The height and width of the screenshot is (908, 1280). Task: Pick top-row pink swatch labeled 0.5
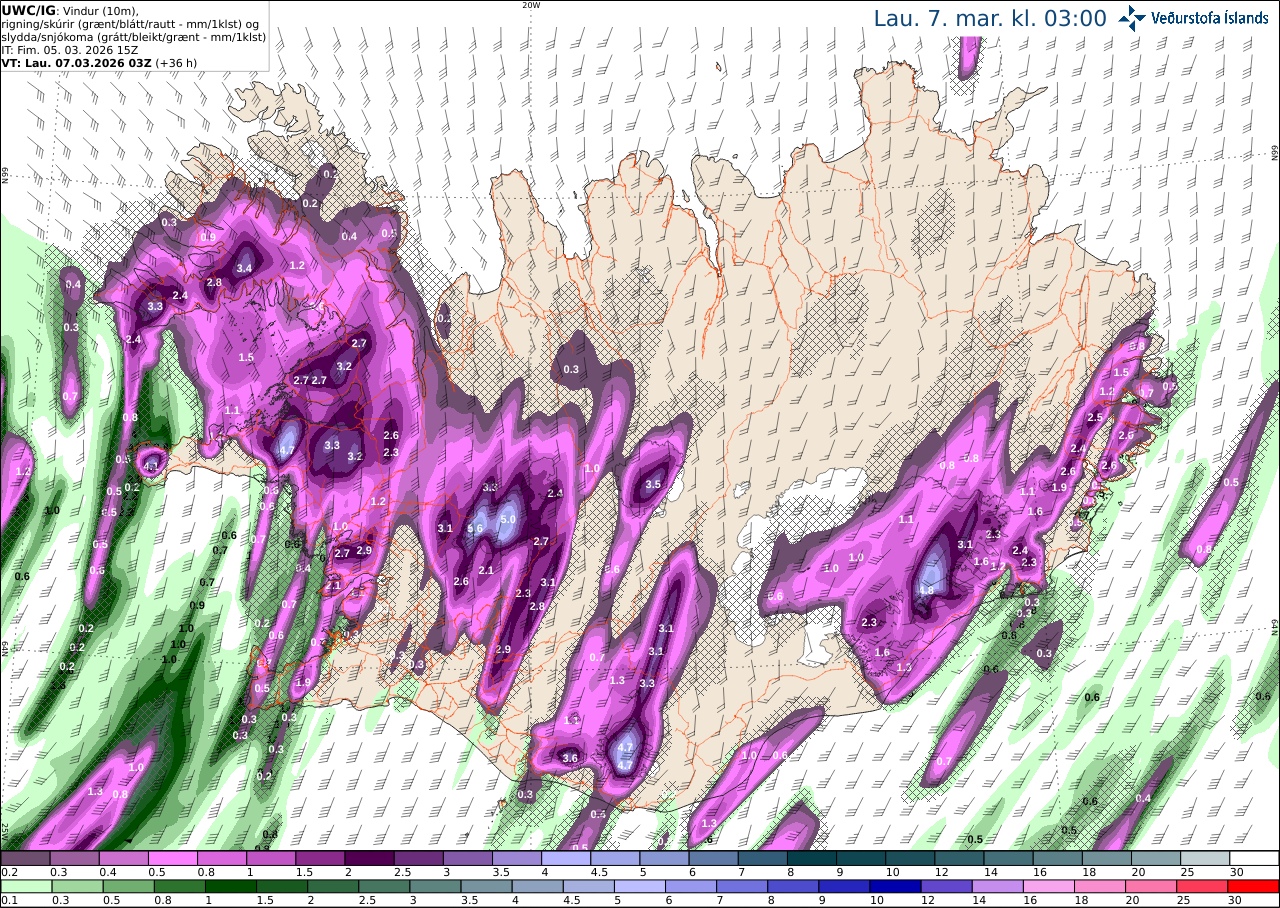[172, 858]
